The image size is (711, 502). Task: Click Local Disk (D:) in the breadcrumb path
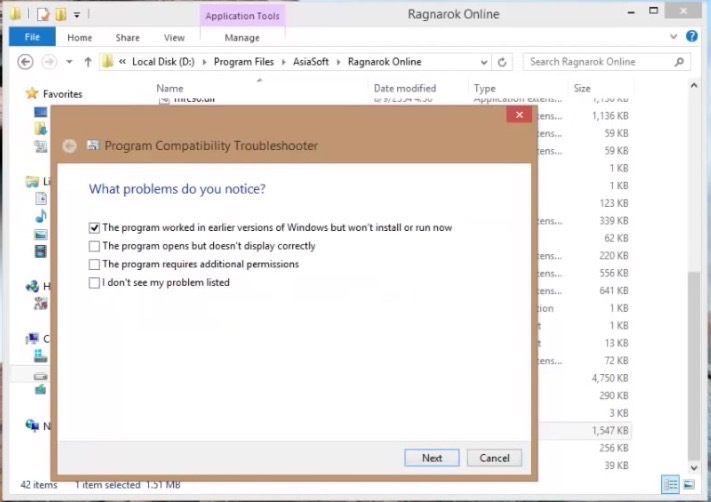[x=163, y=62]
